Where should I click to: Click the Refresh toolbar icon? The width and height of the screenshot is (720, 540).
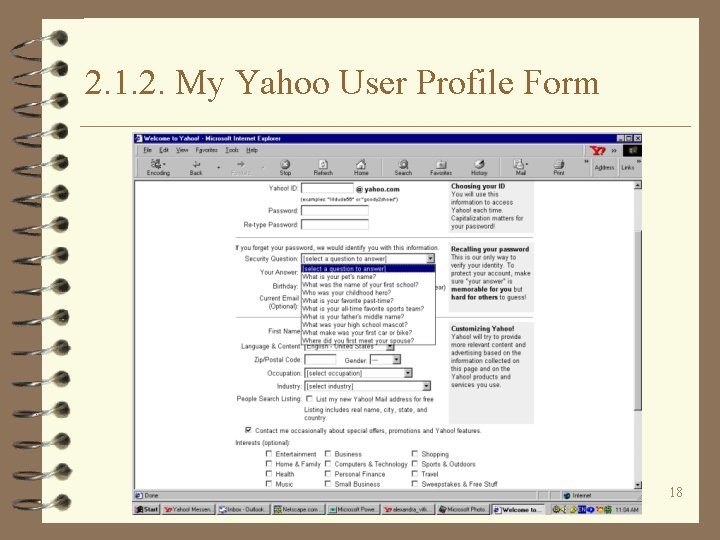(x=323, y=168)
